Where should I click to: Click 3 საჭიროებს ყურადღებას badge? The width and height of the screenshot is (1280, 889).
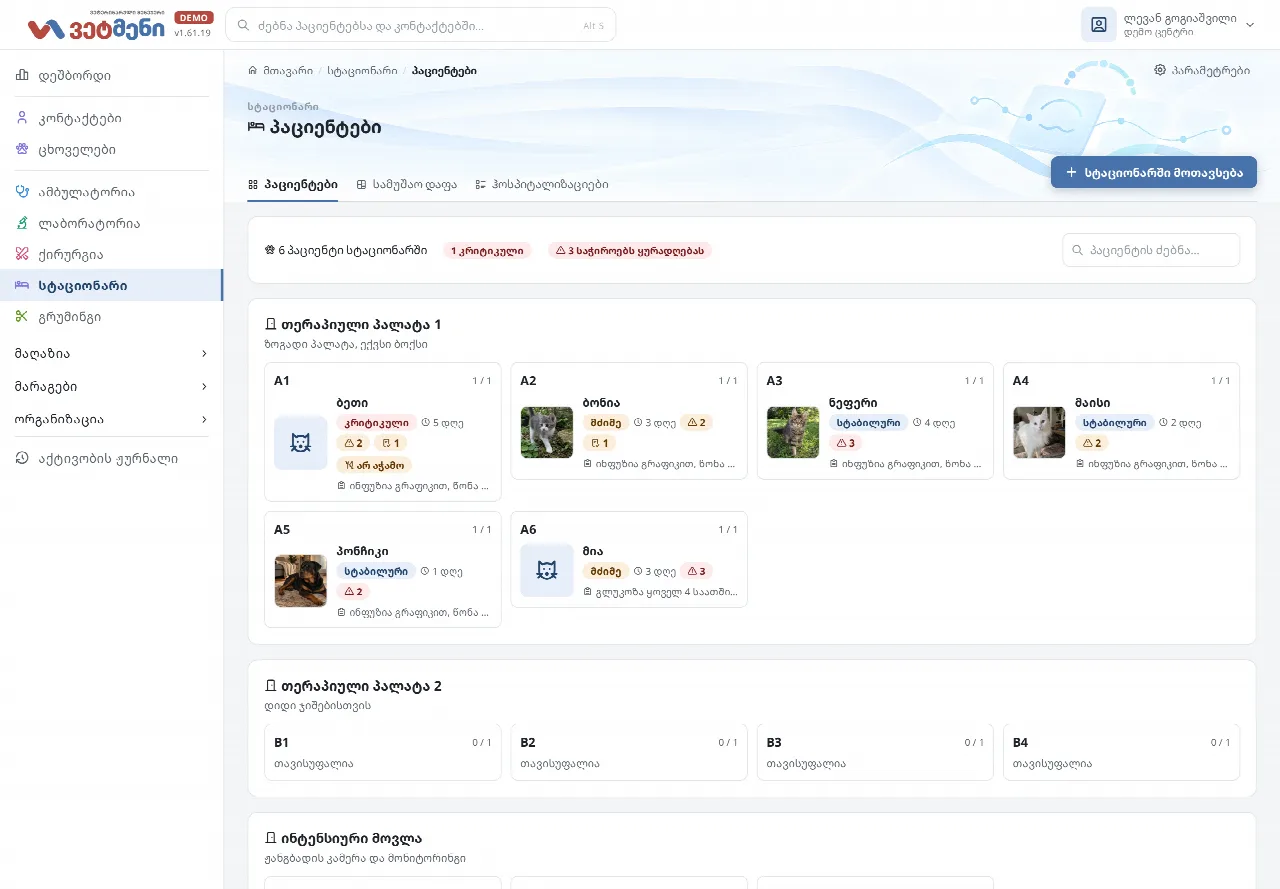(629, 250)
